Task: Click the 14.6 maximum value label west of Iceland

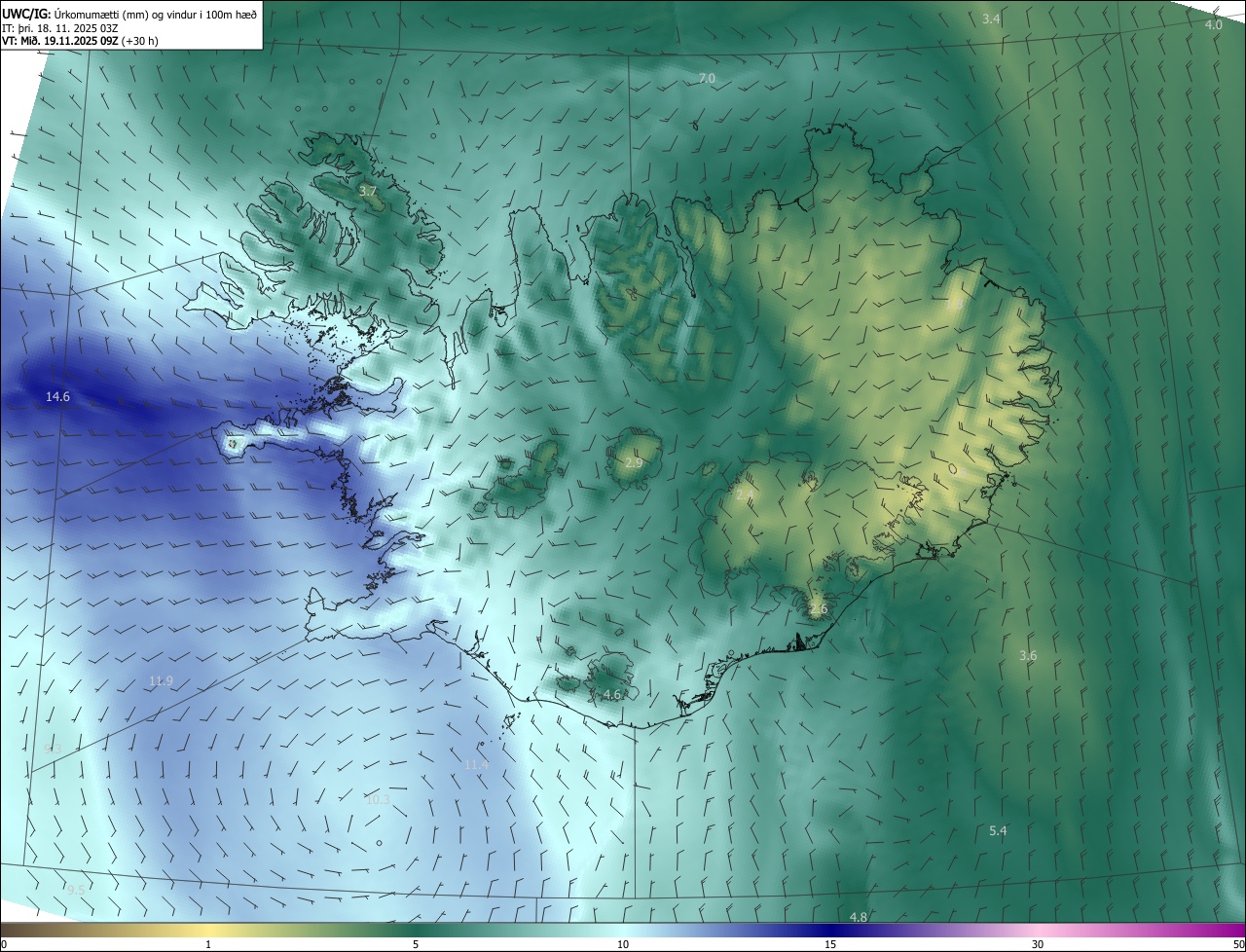Action: (58, 396)
